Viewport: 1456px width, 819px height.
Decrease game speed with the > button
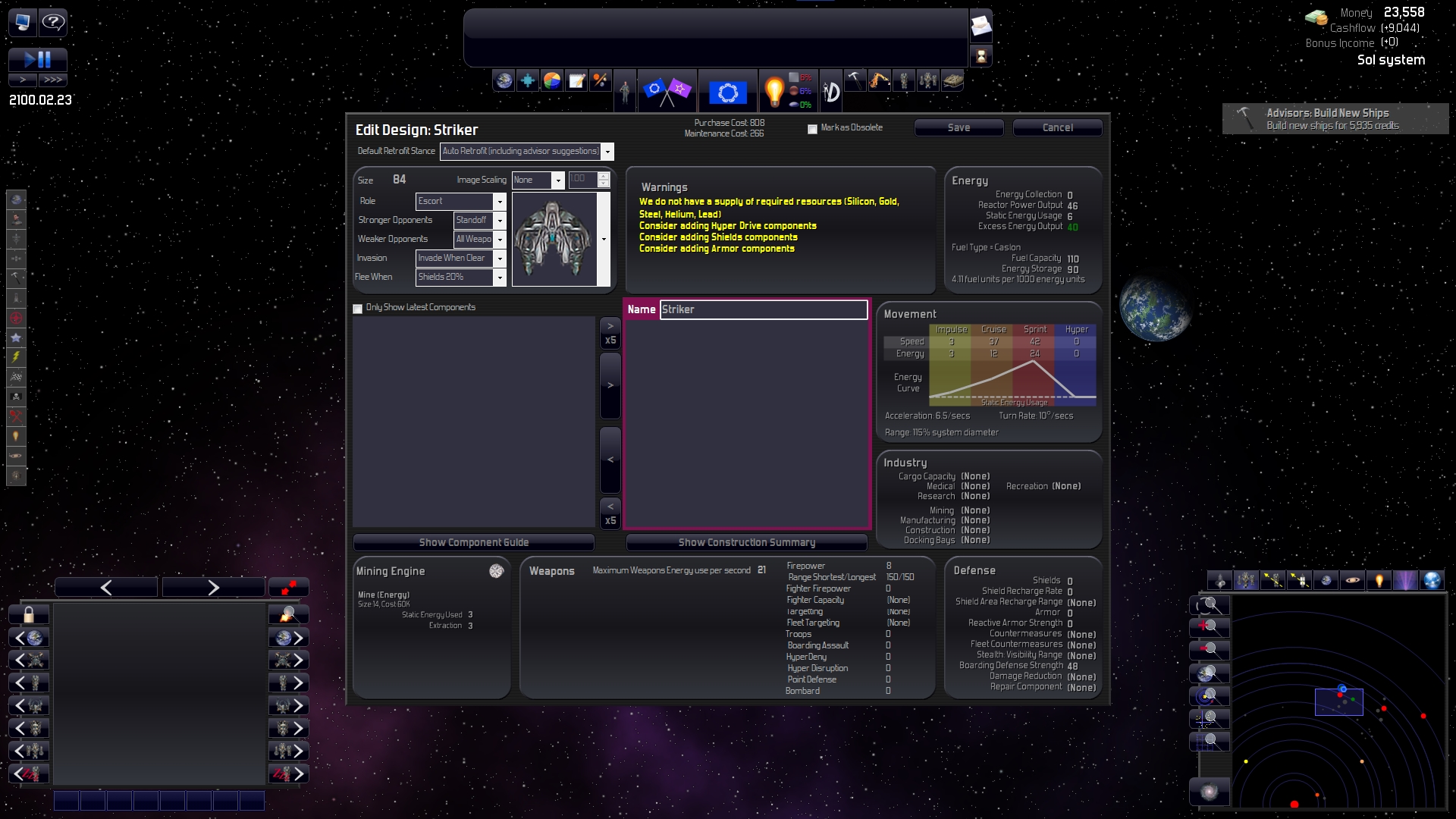point(23,80)
